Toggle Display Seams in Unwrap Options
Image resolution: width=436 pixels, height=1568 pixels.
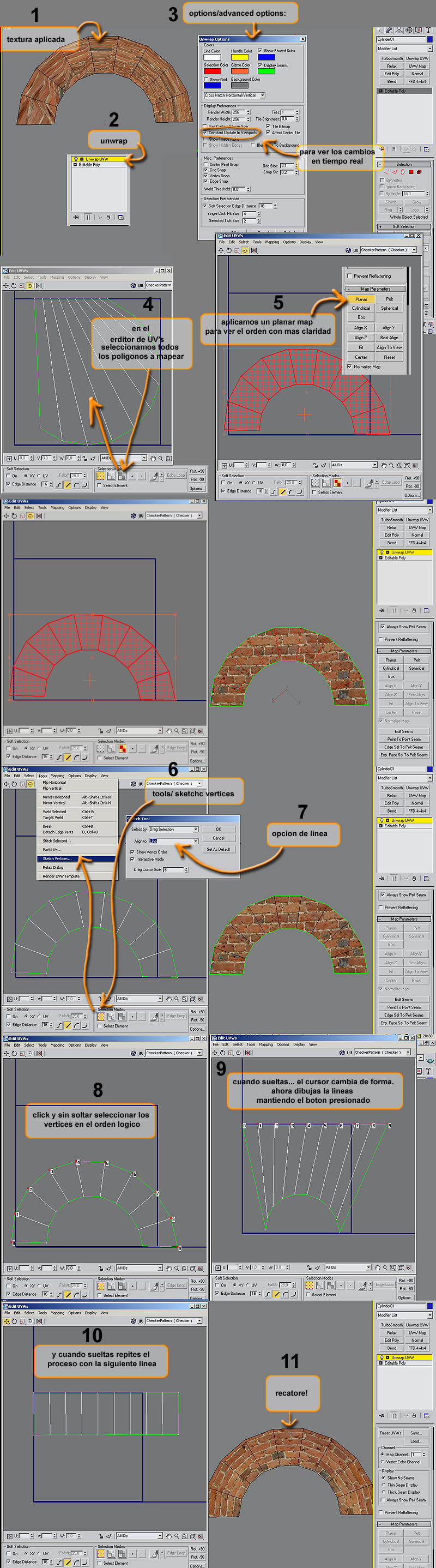[261, 66]
